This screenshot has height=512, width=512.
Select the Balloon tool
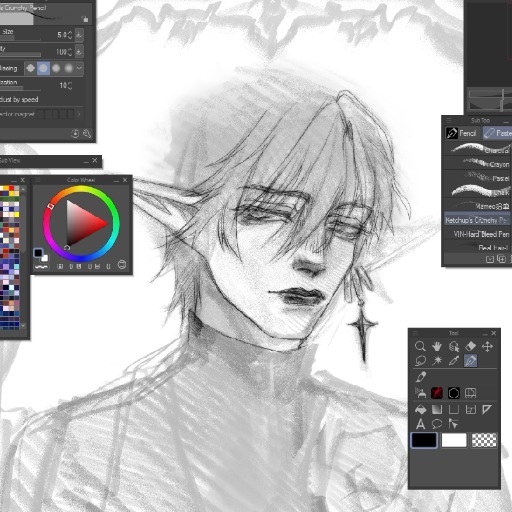pyautogui.click(x=437, y=424)
